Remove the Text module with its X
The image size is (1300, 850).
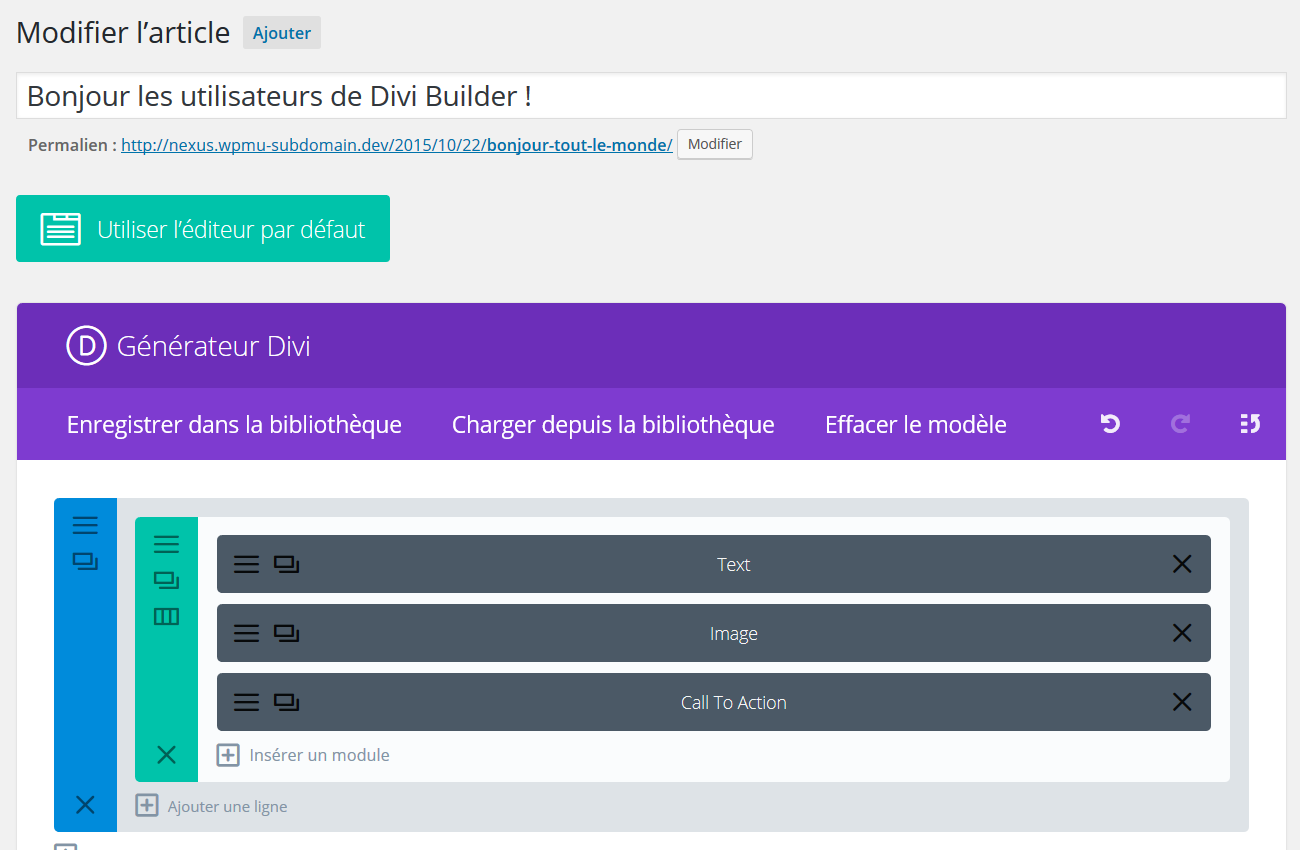[1181, 564]
